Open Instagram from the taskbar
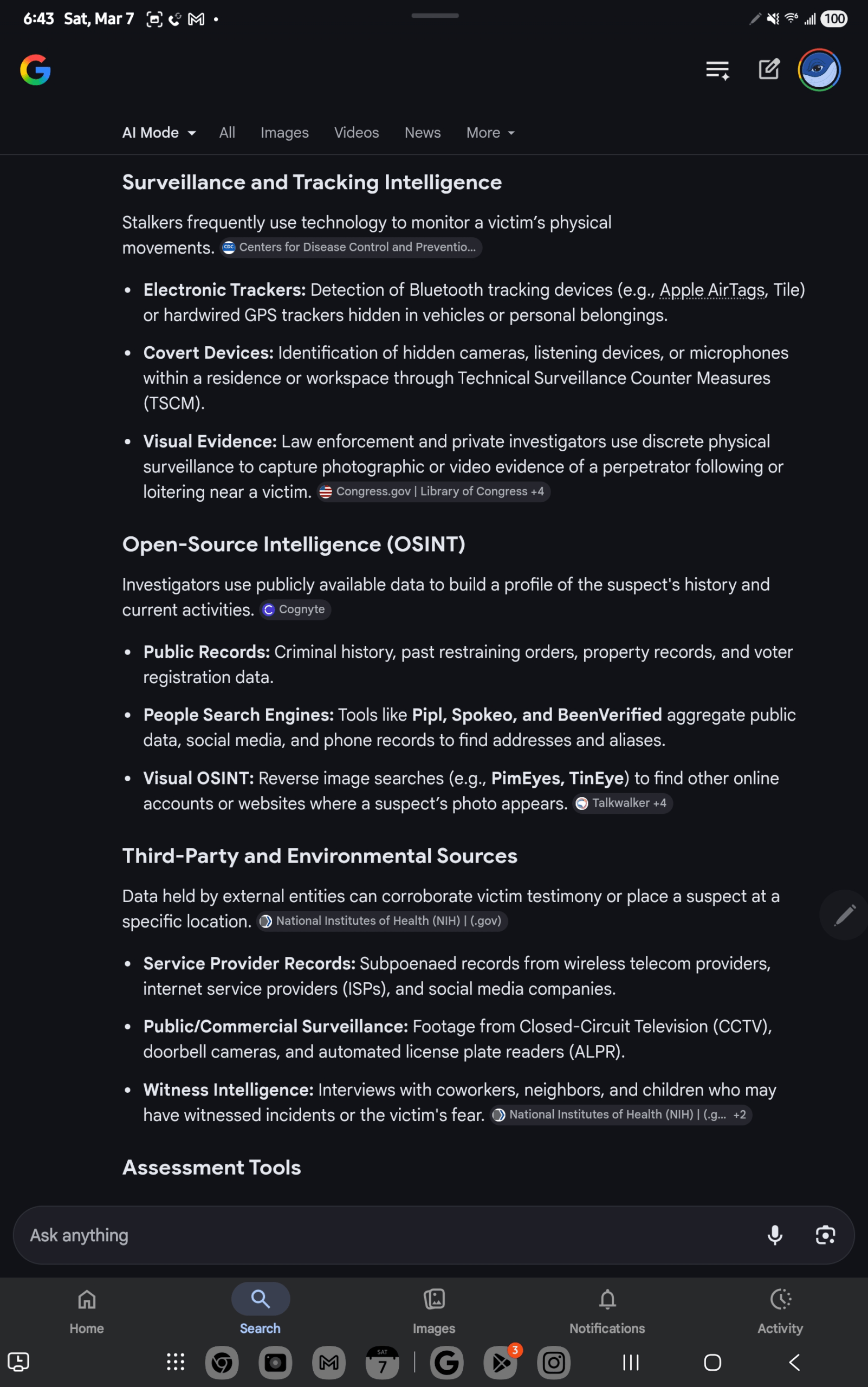 click(x=553, y=1362)
